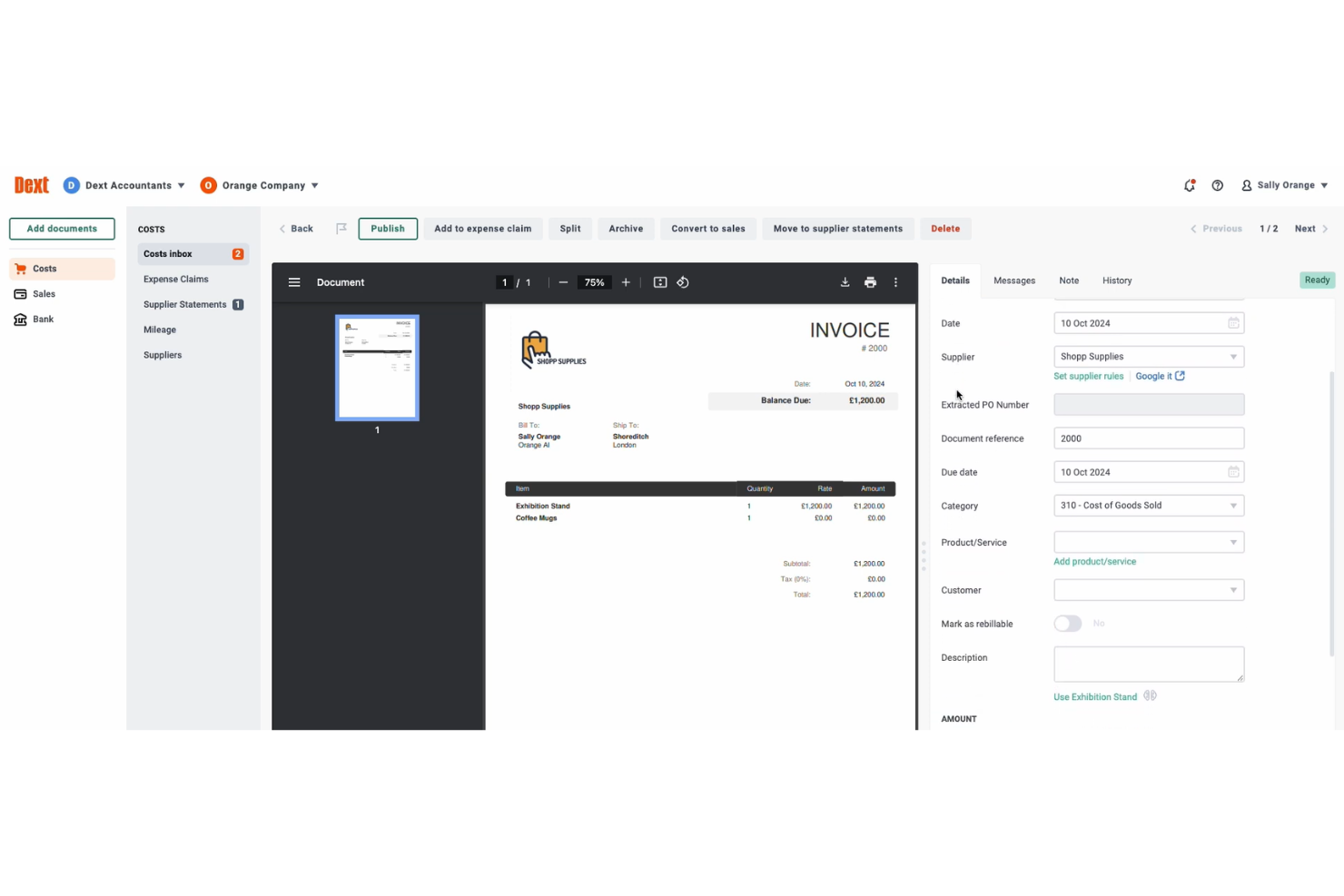Select the Costs section in sidebar
Screen dimensions: 1344x896
click(44, 268)
